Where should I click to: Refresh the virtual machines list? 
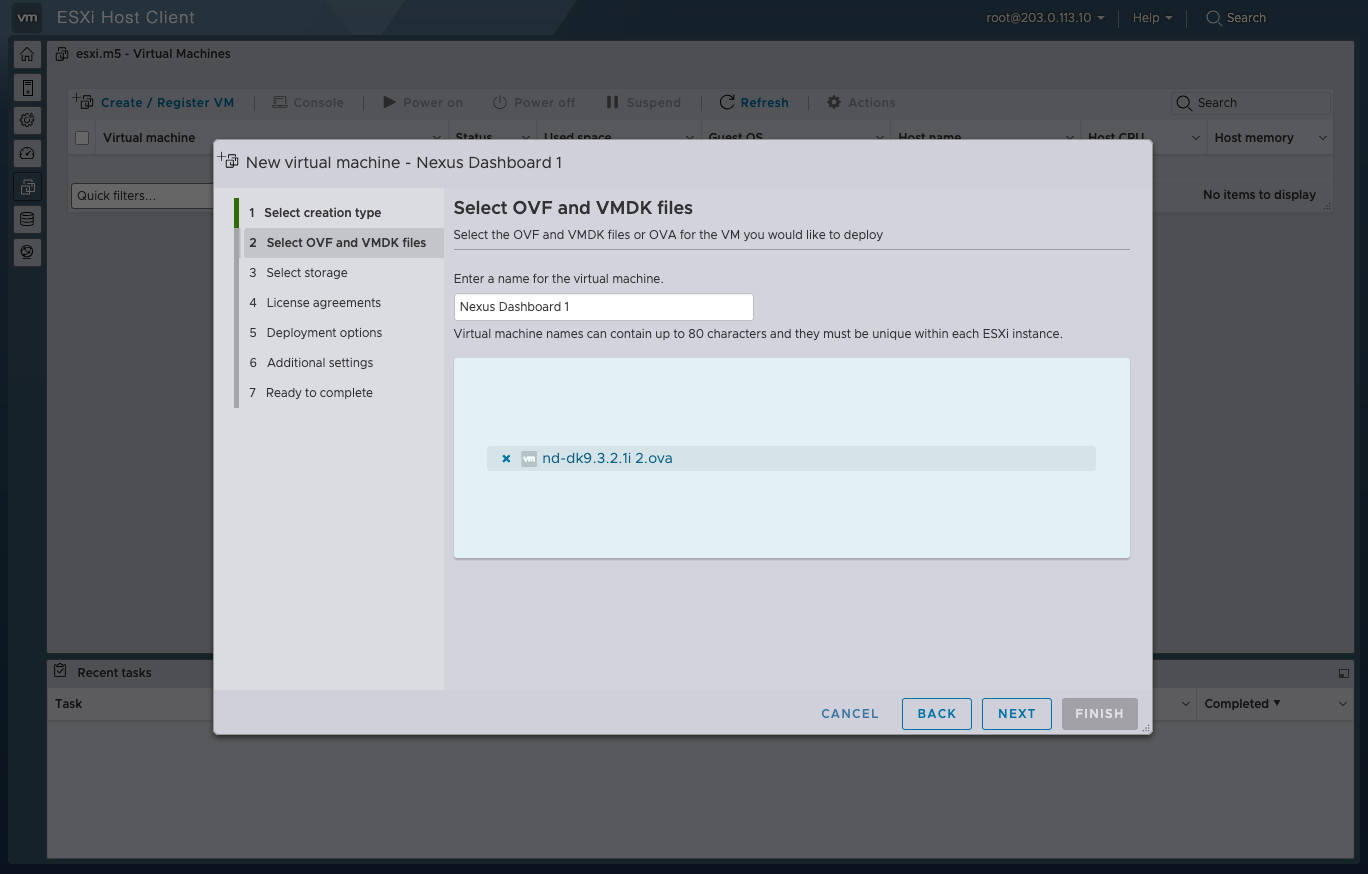tap(754, 102)
